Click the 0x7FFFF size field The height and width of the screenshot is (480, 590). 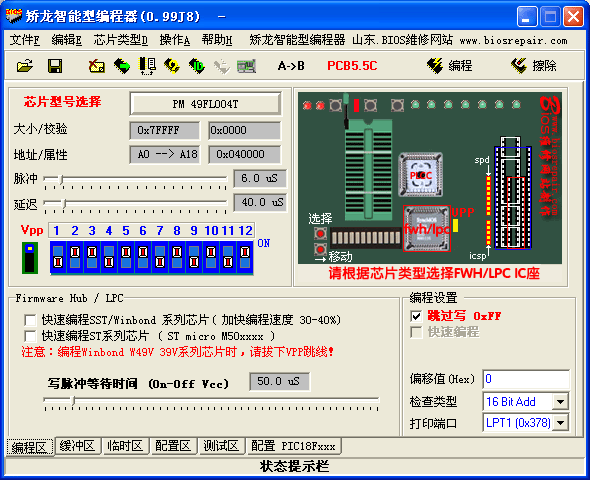point(165,131)
